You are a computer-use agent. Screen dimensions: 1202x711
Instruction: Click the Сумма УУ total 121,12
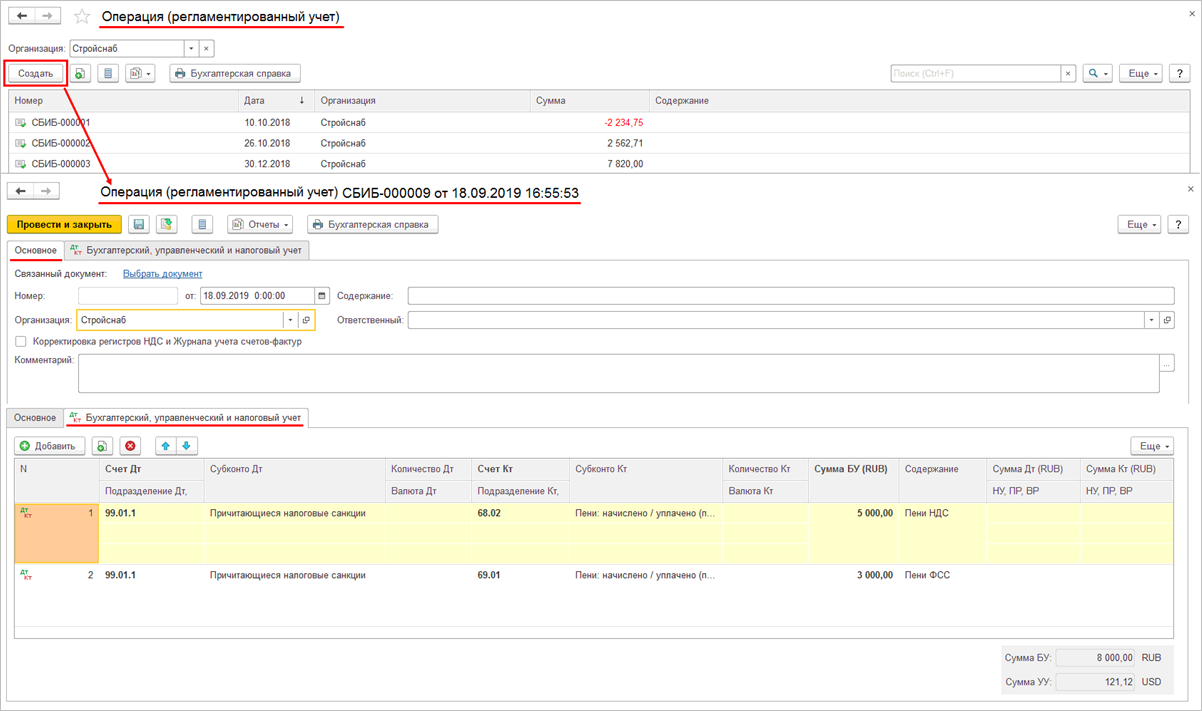(1096, 682)
